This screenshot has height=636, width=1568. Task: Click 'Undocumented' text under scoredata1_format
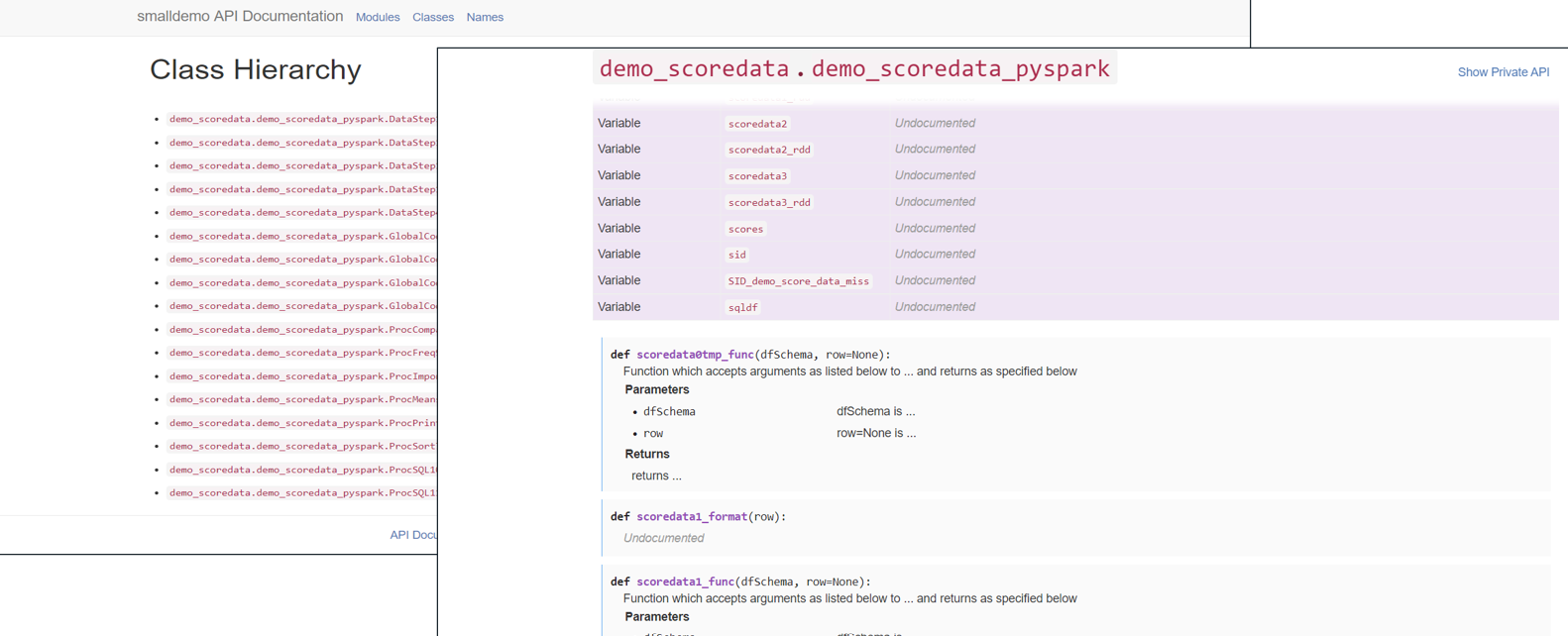tap(663, 538)
